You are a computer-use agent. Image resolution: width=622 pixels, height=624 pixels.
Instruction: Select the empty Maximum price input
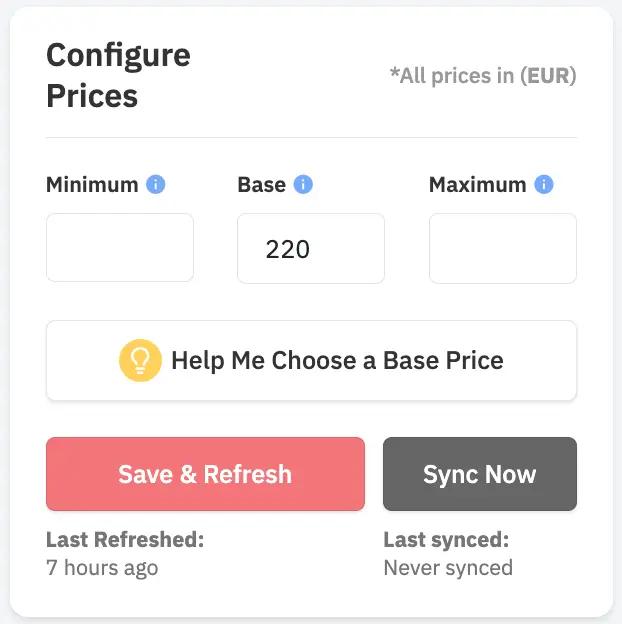pos(503,248)
